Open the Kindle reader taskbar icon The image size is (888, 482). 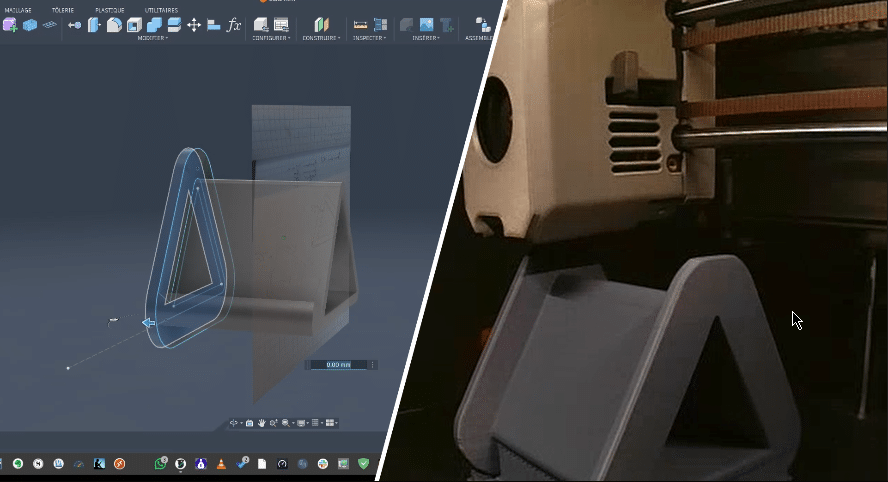click(99, 464)
